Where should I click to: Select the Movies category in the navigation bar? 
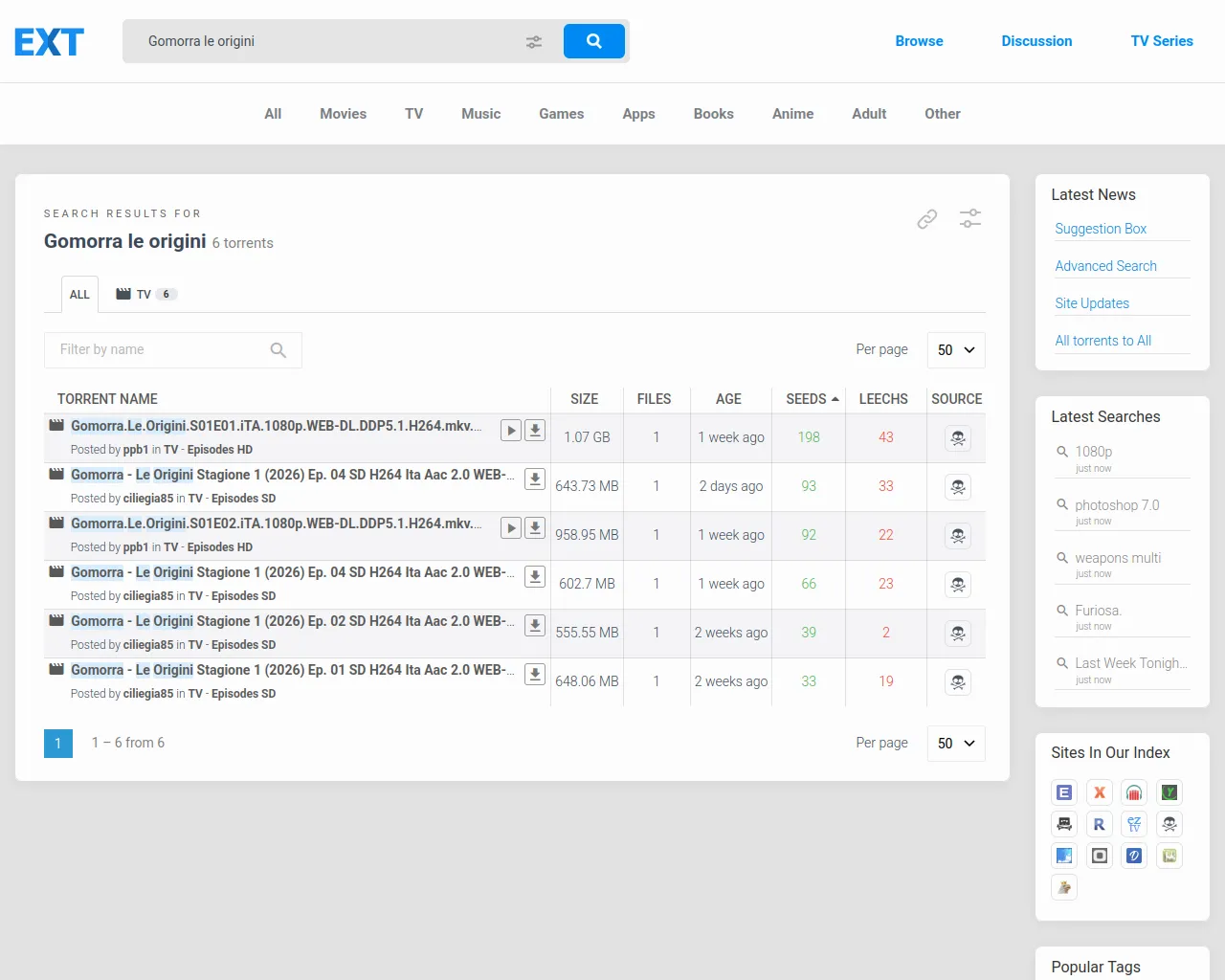click(x=343, y=114)
